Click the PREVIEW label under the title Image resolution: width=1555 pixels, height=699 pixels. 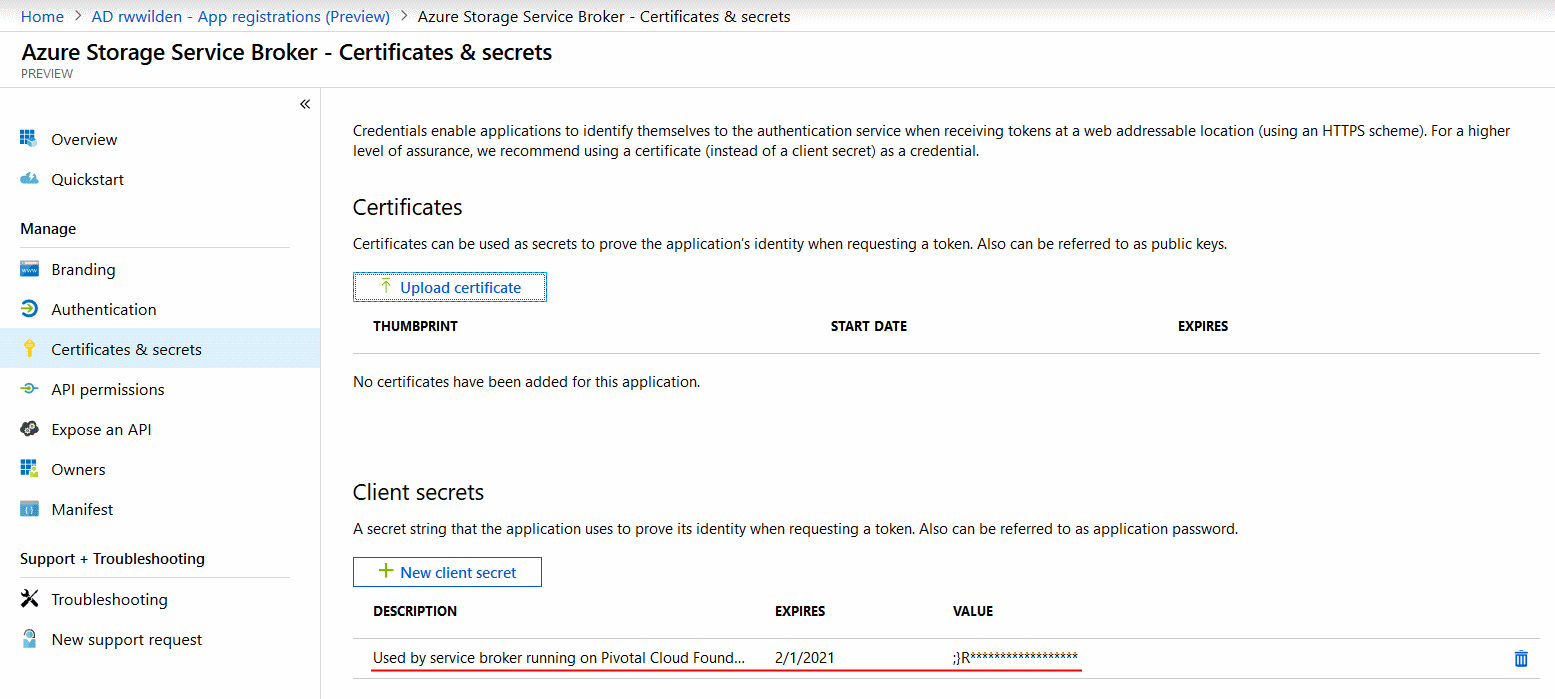[x=47, y=74]
